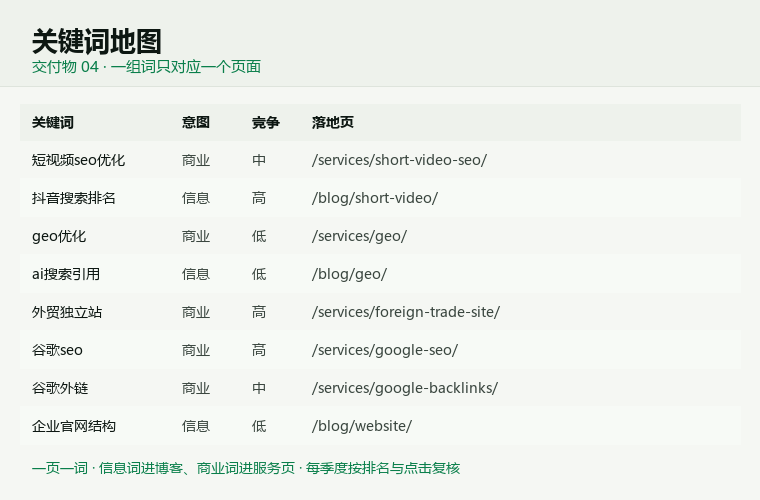Click competition 高 in 谷歌seo row
Screen dimensions: 760x500
[x=259, y=350]
